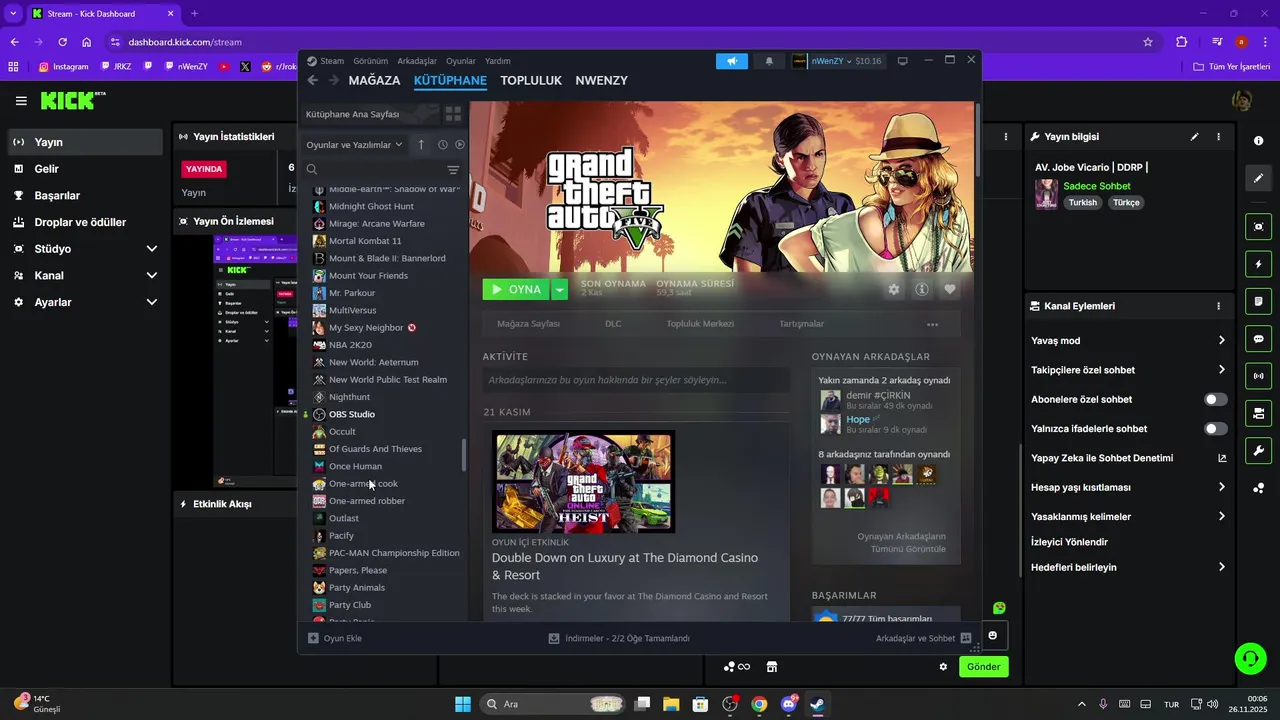Open Diamond Casino Heist news thumbnail
Viewport: 1280px width, 720px height.
(584, 482)
